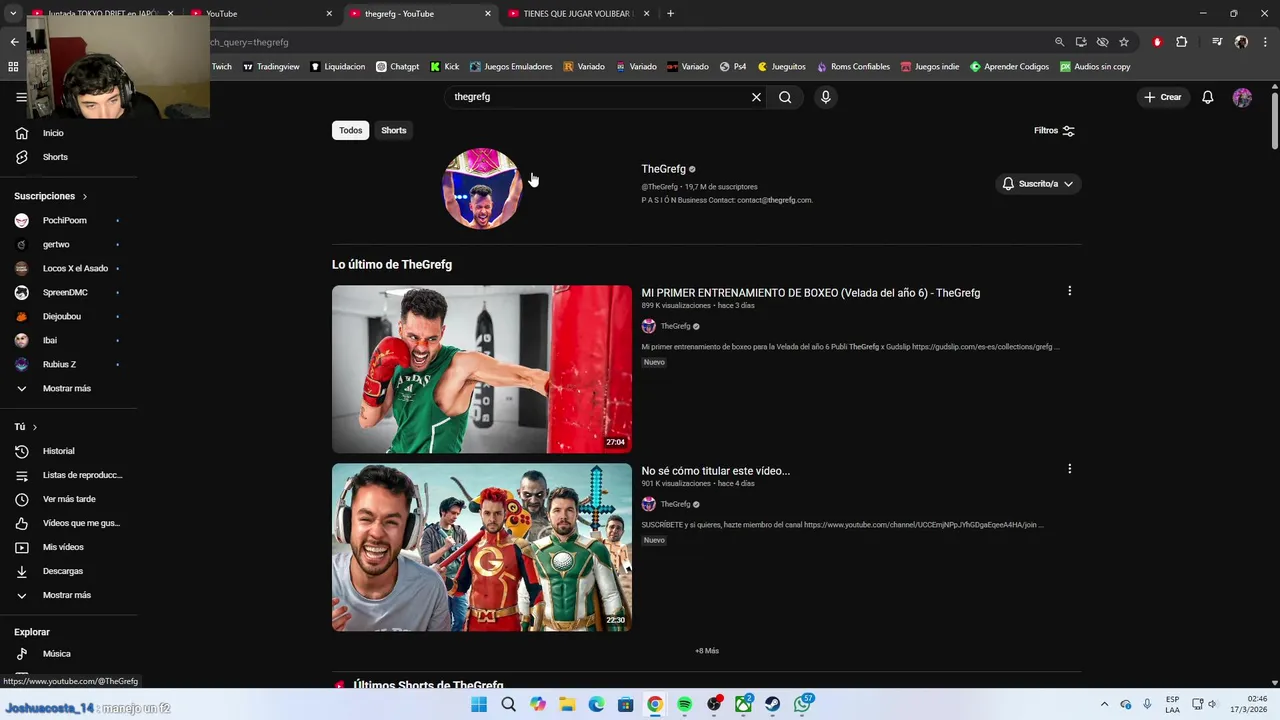Open Mis vídeos in the sidebar
1280x720 pixels.
[x=63, y=547]
